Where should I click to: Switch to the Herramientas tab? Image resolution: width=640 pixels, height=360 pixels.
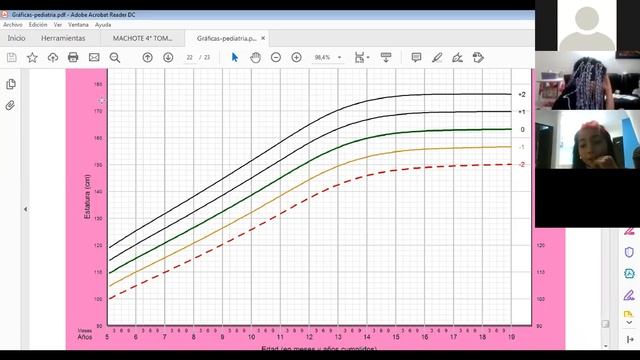coord(63,38)
